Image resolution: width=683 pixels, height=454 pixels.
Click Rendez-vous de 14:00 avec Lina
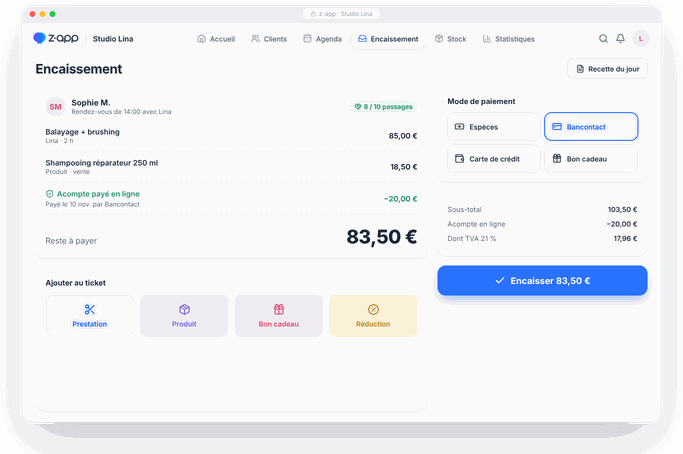click(122, 112)
